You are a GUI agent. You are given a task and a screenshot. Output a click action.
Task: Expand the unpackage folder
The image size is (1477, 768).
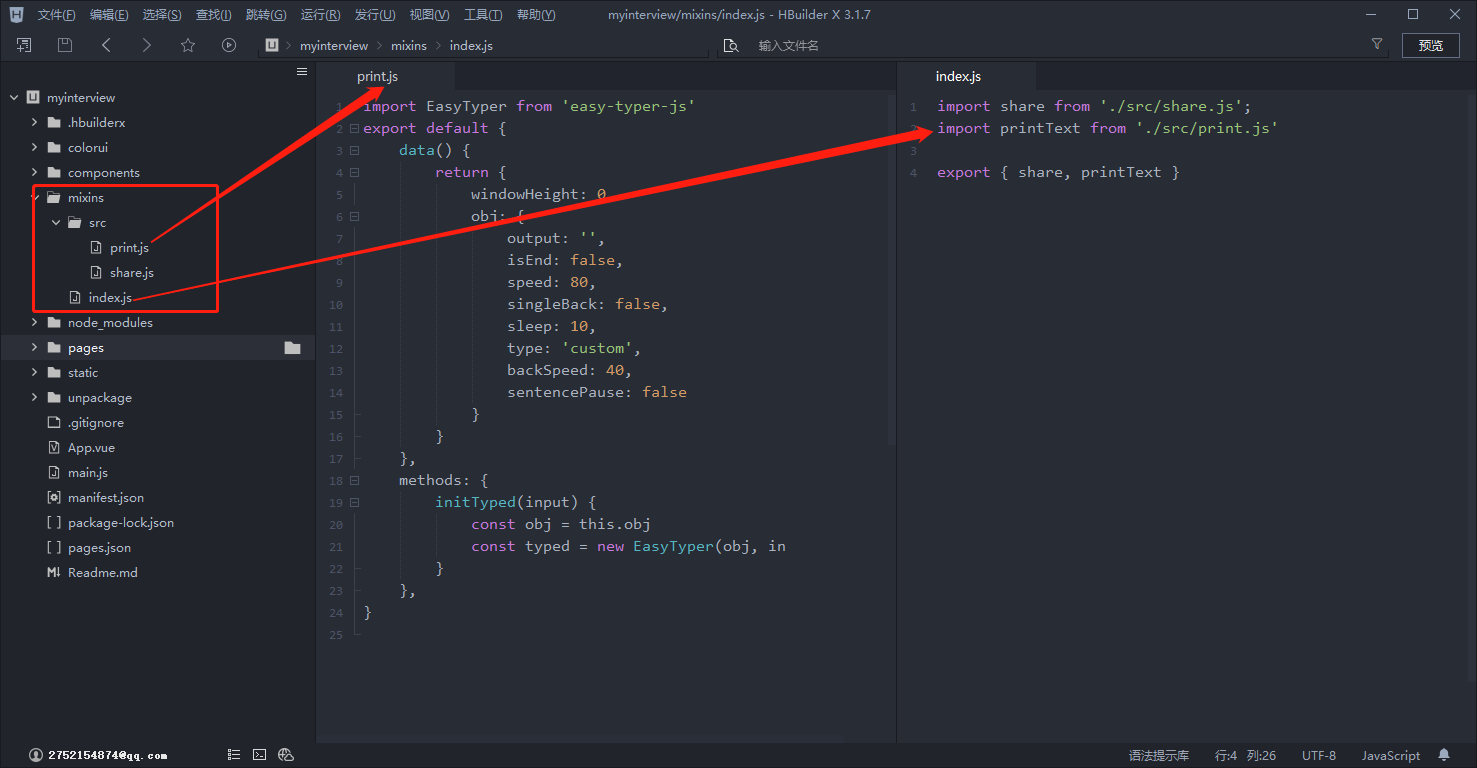click(x=35, y=398)
